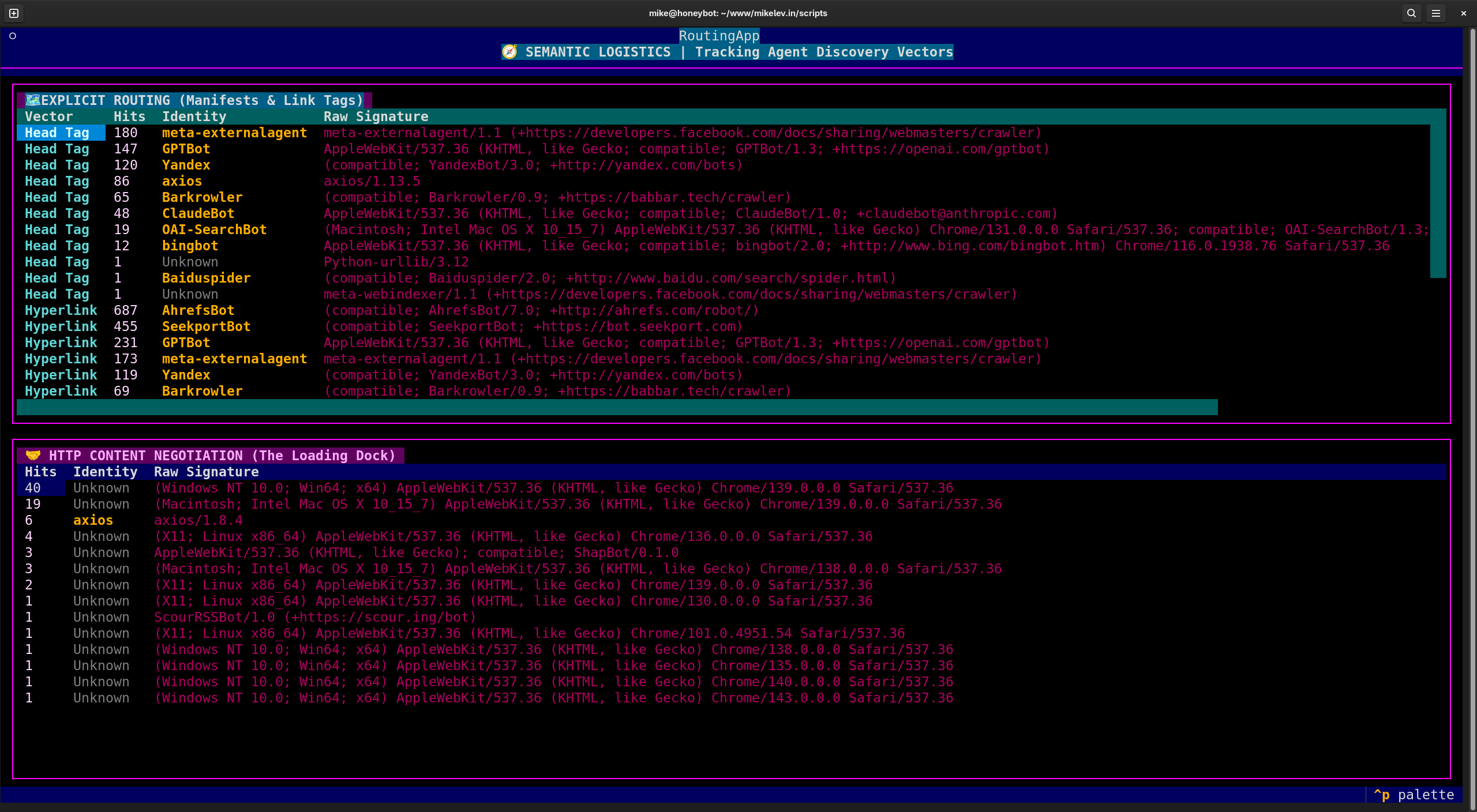Image resolution: width=1477 pixels, height=812 pixels.
Task: Click the new tab icon top-left
Action: pos(14,13)
